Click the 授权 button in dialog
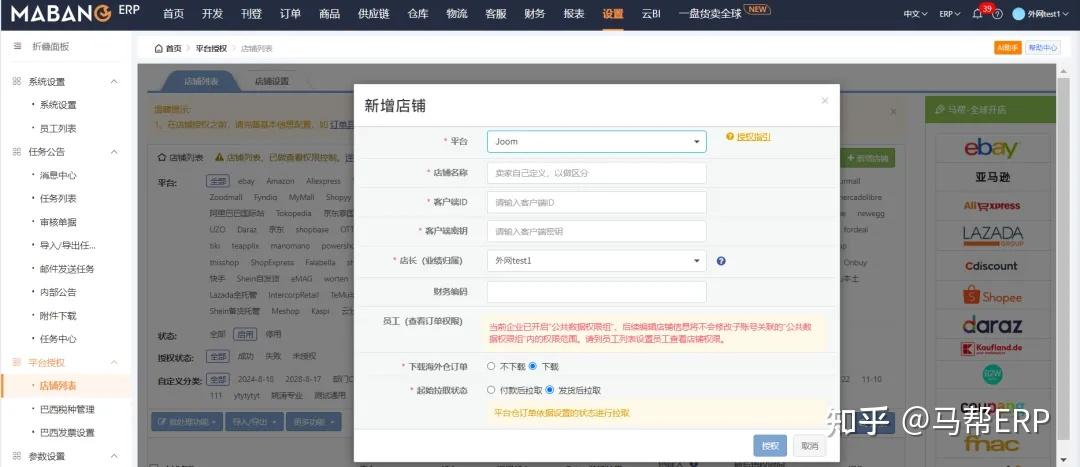 770,446
